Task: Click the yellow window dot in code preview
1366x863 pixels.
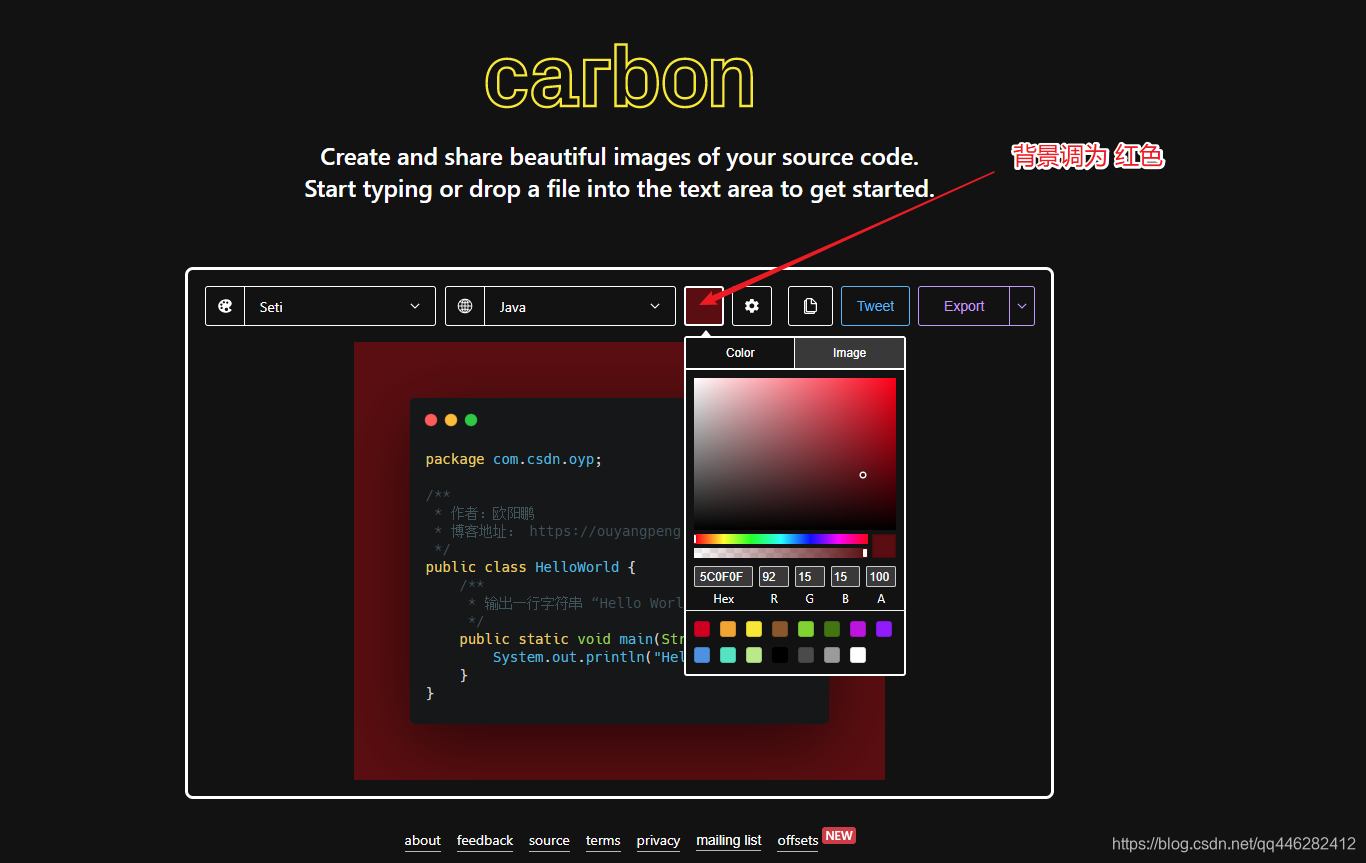Action: [x=451, y=420]
